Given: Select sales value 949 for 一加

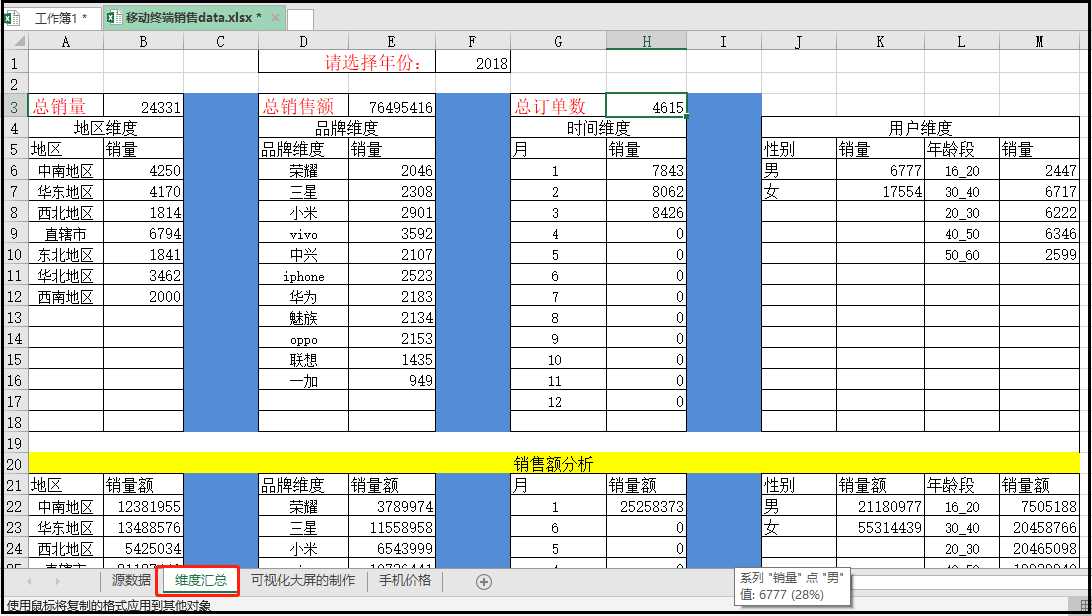Looking at the screenshot, I should (x=392, y=381).
